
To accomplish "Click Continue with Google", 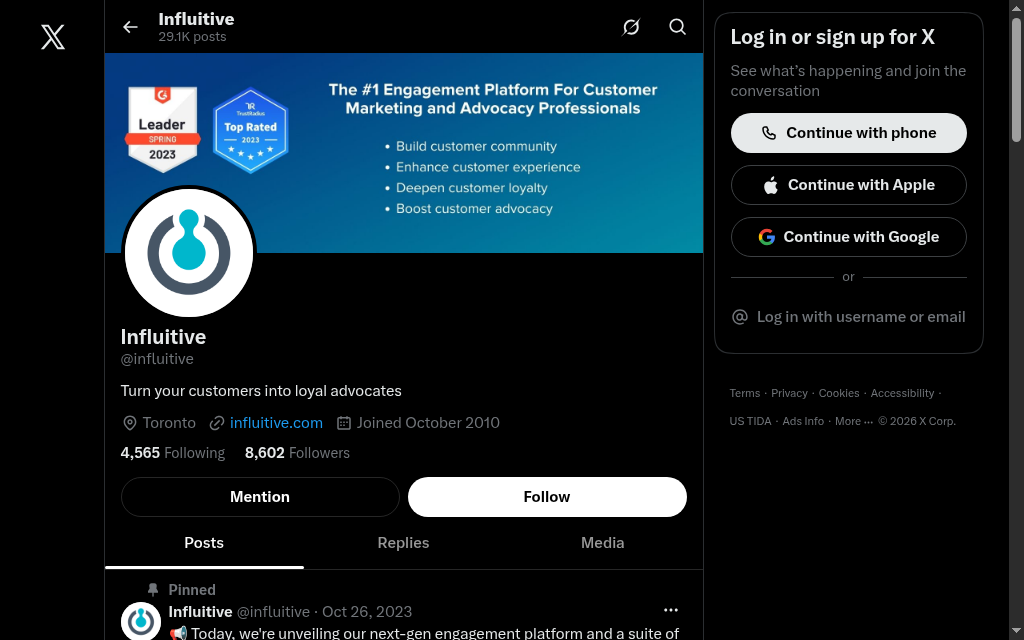I will point(848,237).
